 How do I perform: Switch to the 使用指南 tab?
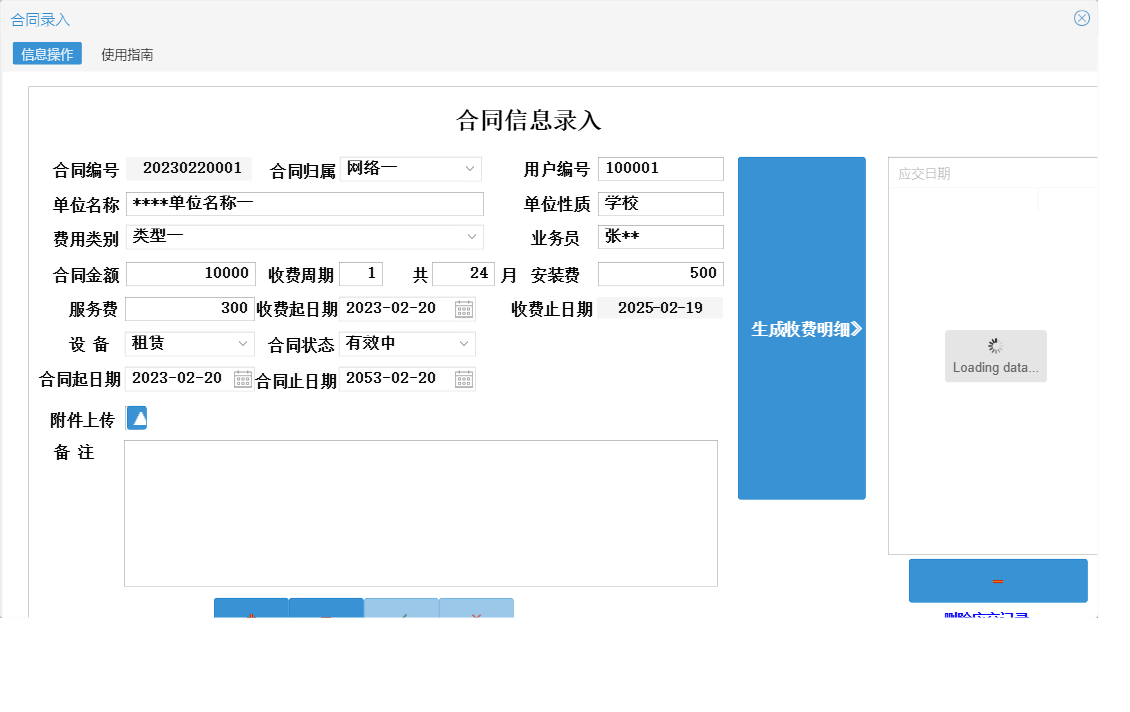126,54
